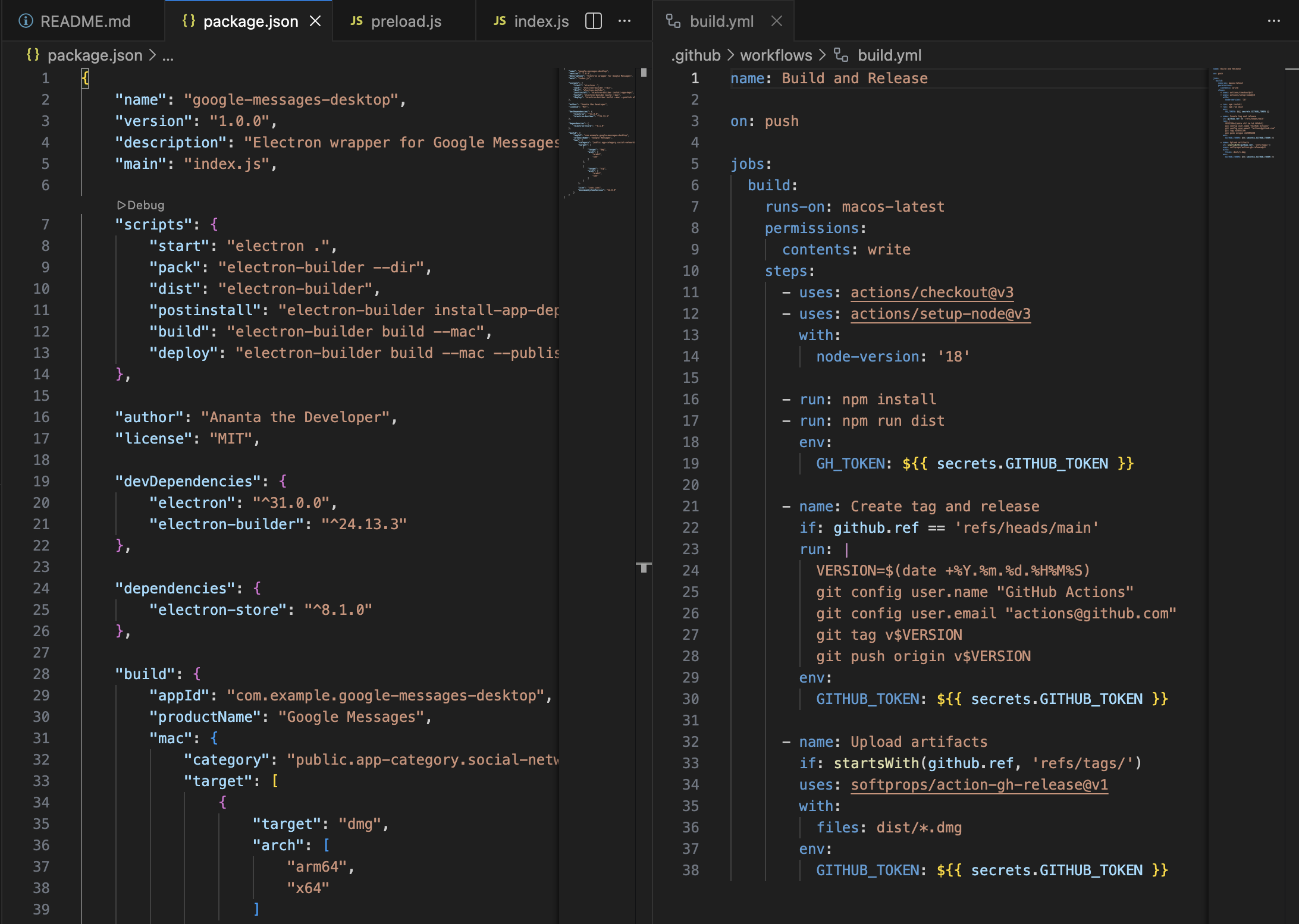This screenshot has height=924, width=1299.
Task: Click the split editor right icon
Action: [x=593, y=21]
